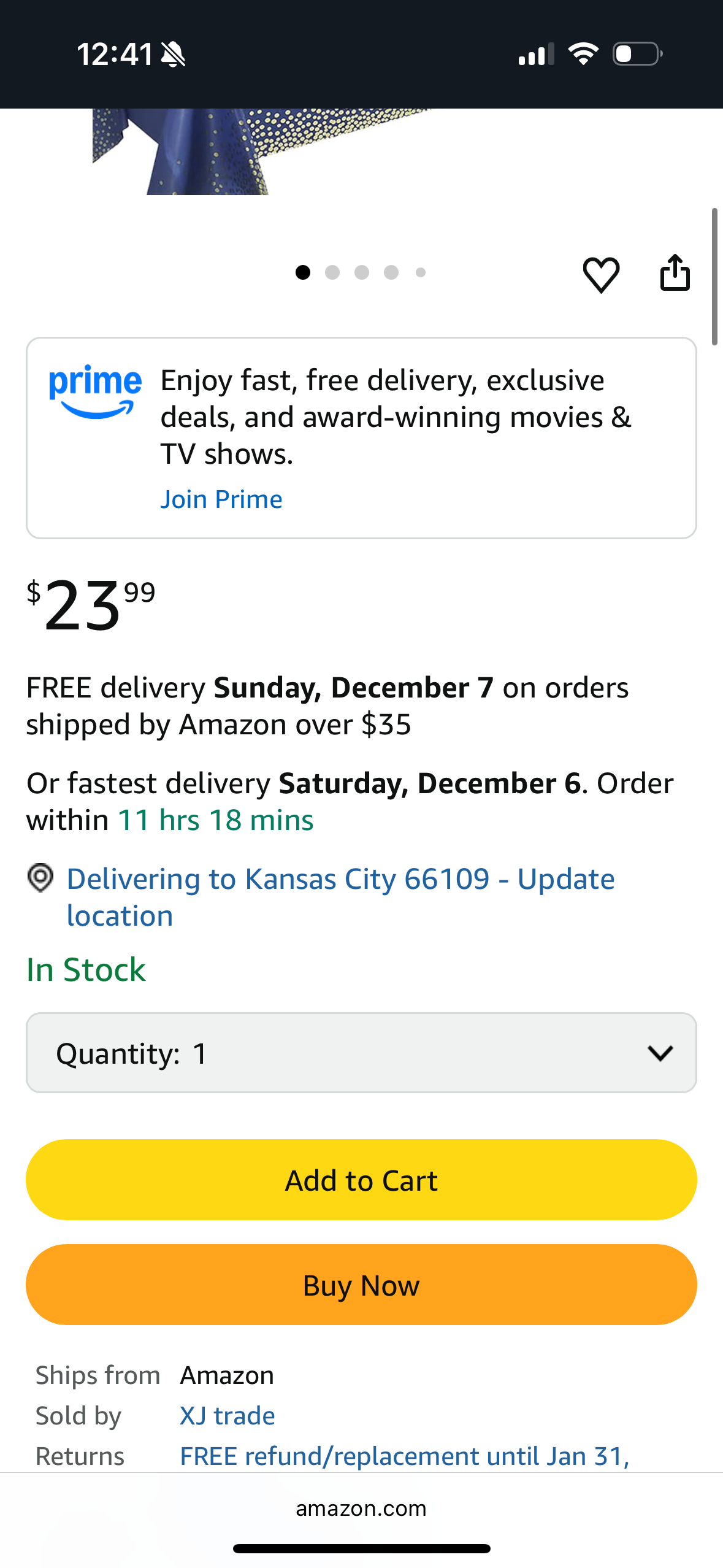Tap the heart wishlist icon
This screenshot has width=723, height=1568.
(x=601, y=274)
